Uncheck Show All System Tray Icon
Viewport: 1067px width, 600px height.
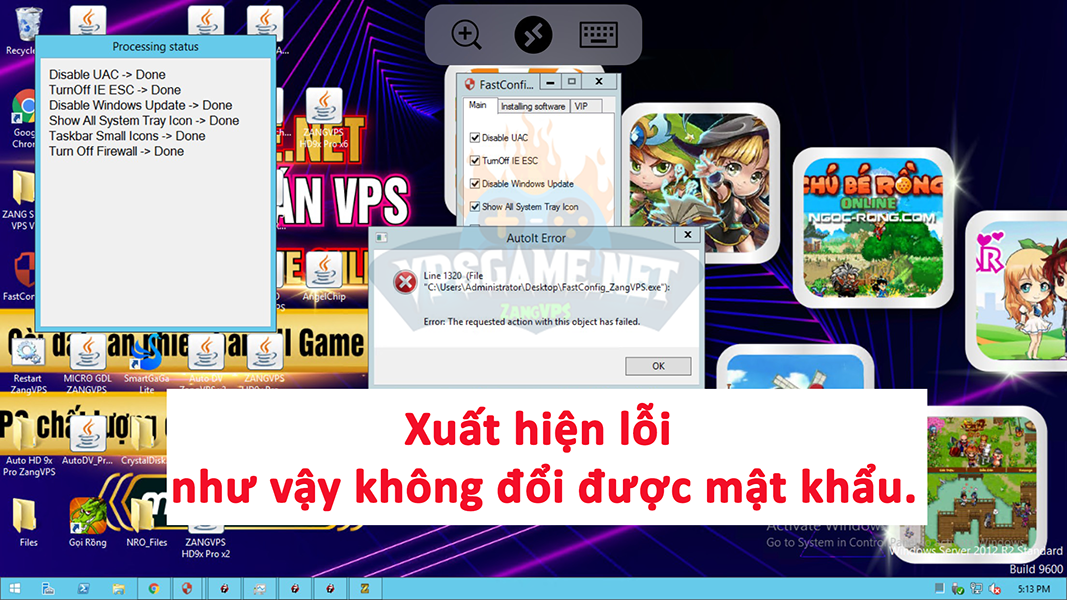(475, 207)
